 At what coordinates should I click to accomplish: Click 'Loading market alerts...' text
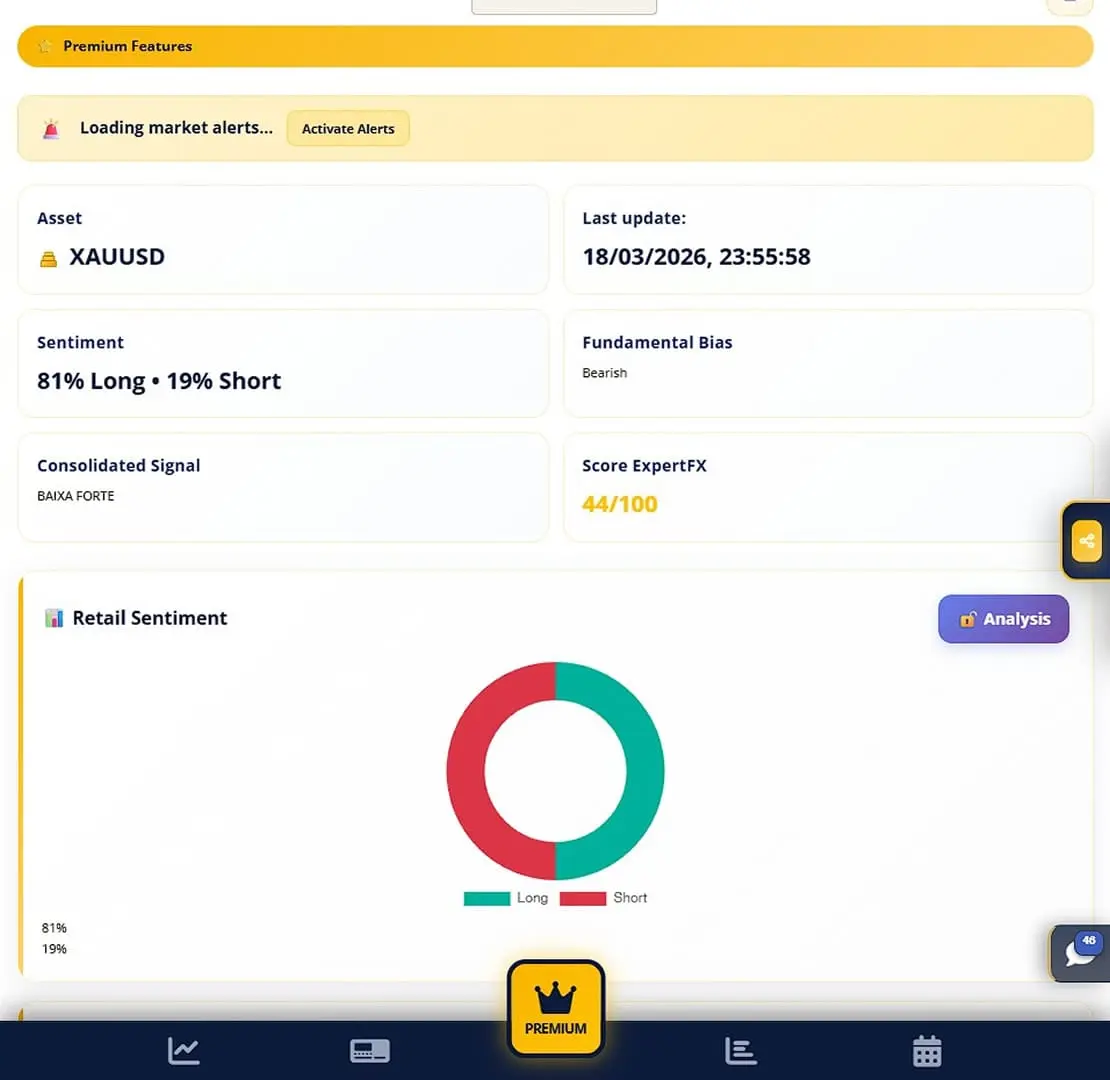click(176, 127)
